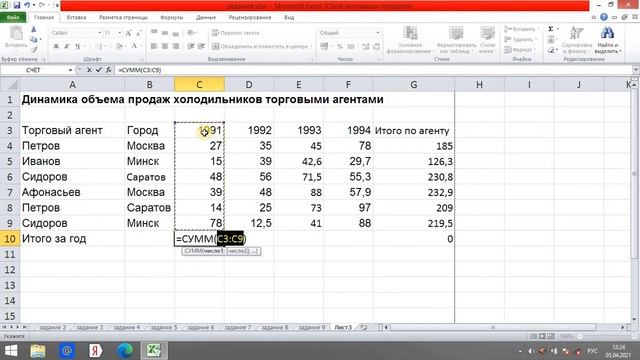Click the Save icon in quick access toolbar

pos(17,6)
